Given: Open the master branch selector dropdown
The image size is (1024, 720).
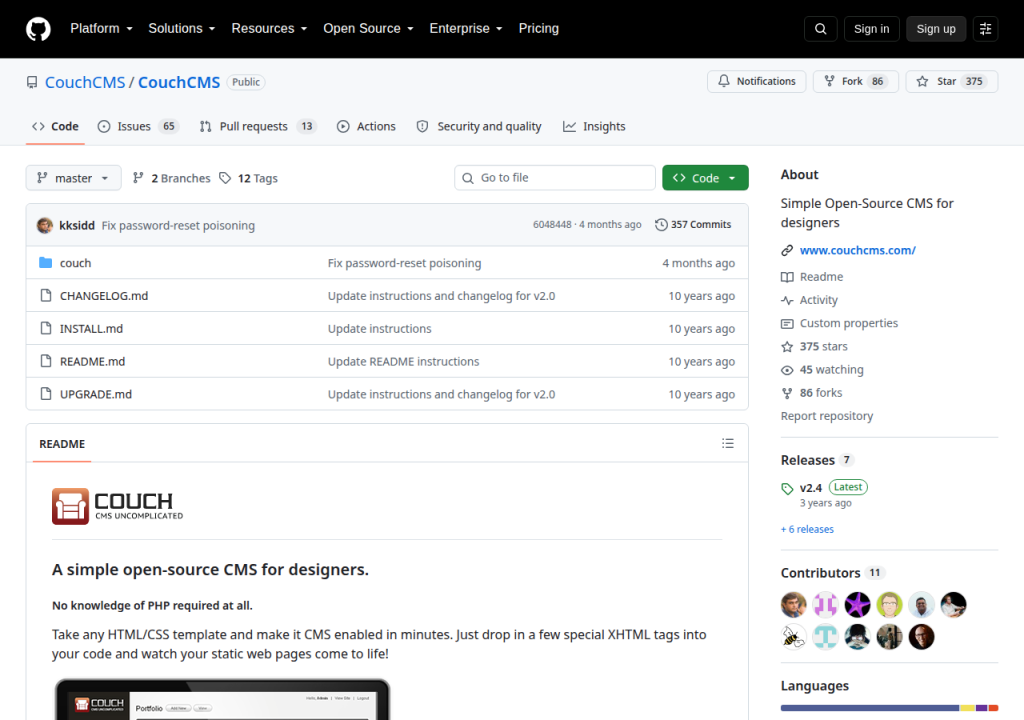Looking at the screenshot, I should click(73, 178).
